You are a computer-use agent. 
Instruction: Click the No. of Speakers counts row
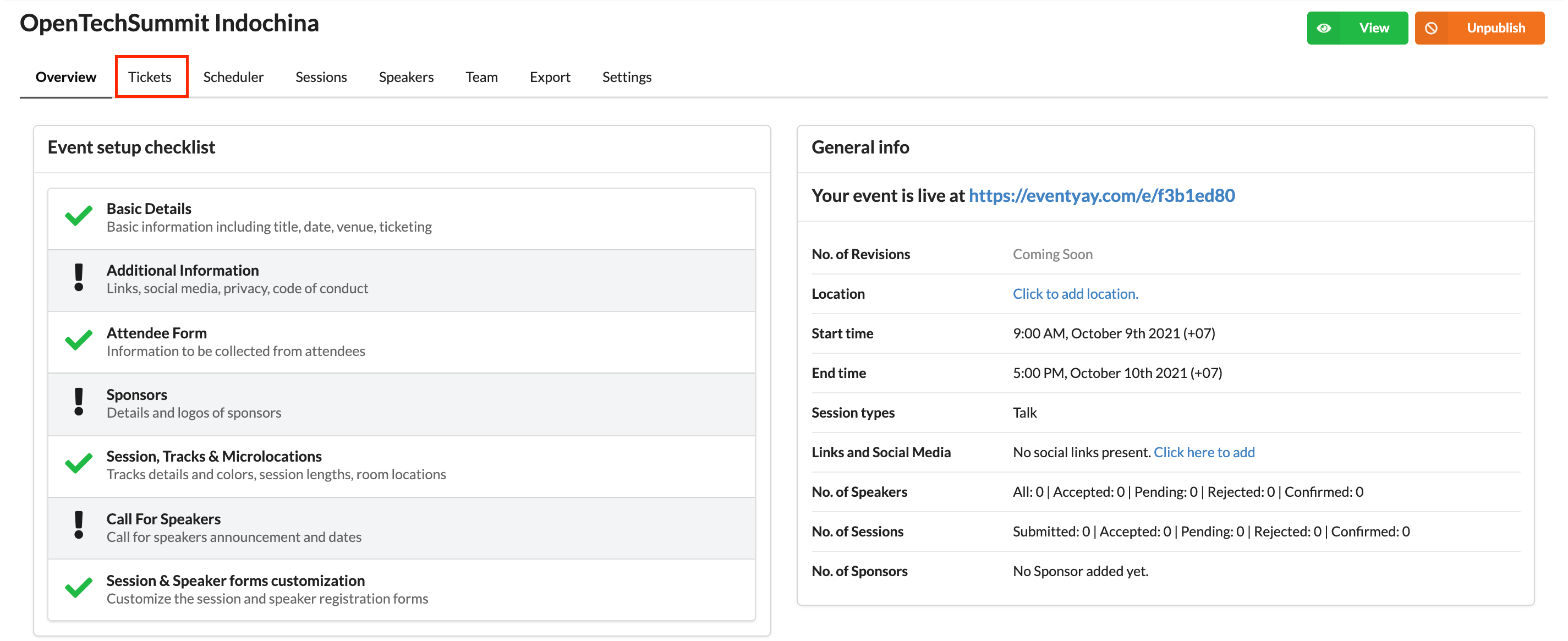[x=1188, y=492]
